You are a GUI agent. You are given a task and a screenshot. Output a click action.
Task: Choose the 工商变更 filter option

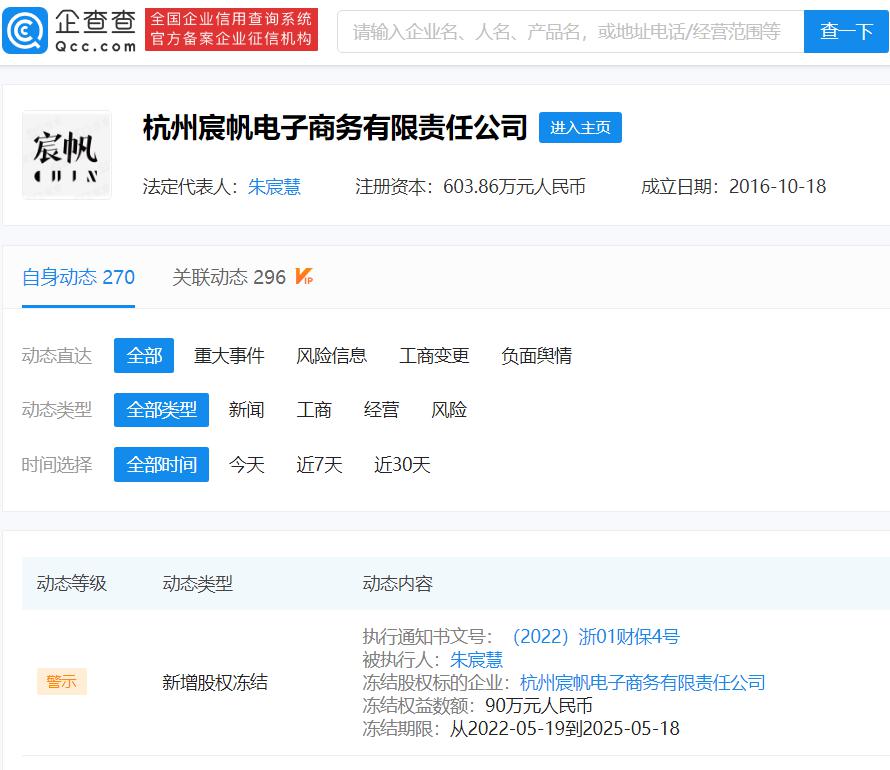pyautogui.click(x=434, y=356)
